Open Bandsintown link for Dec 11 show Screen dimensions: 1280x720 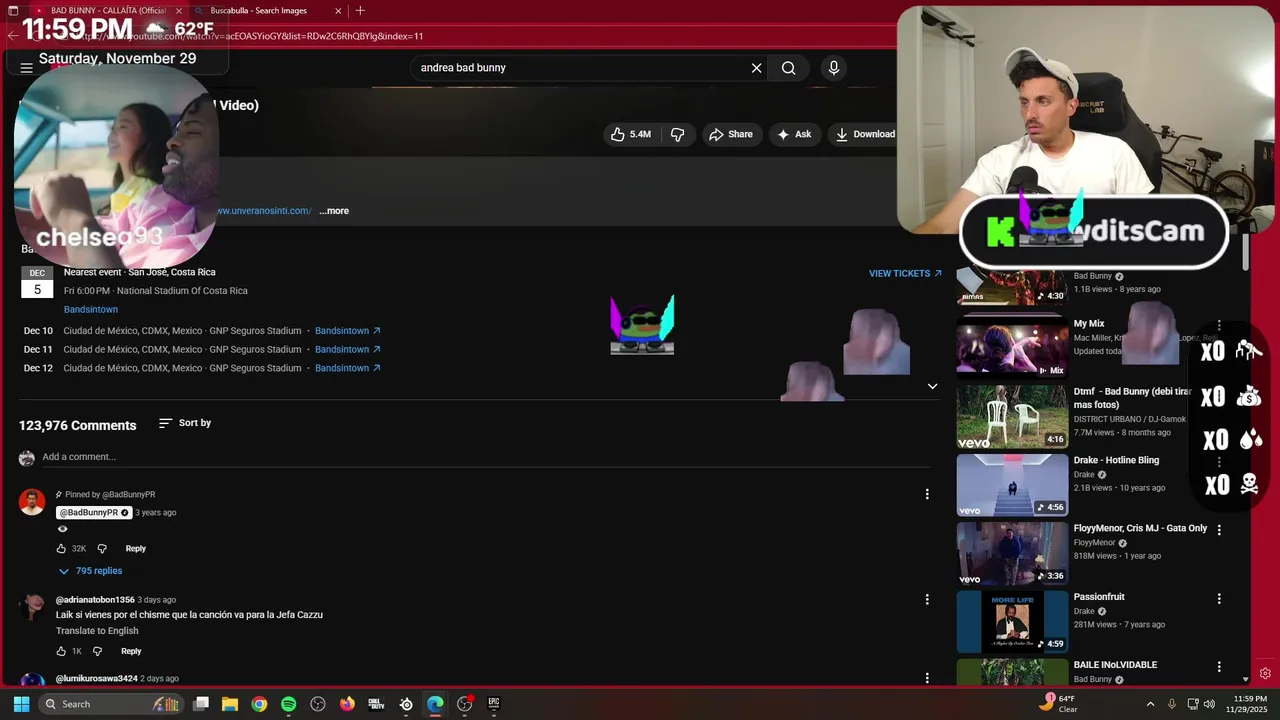(x=348, y=350)
